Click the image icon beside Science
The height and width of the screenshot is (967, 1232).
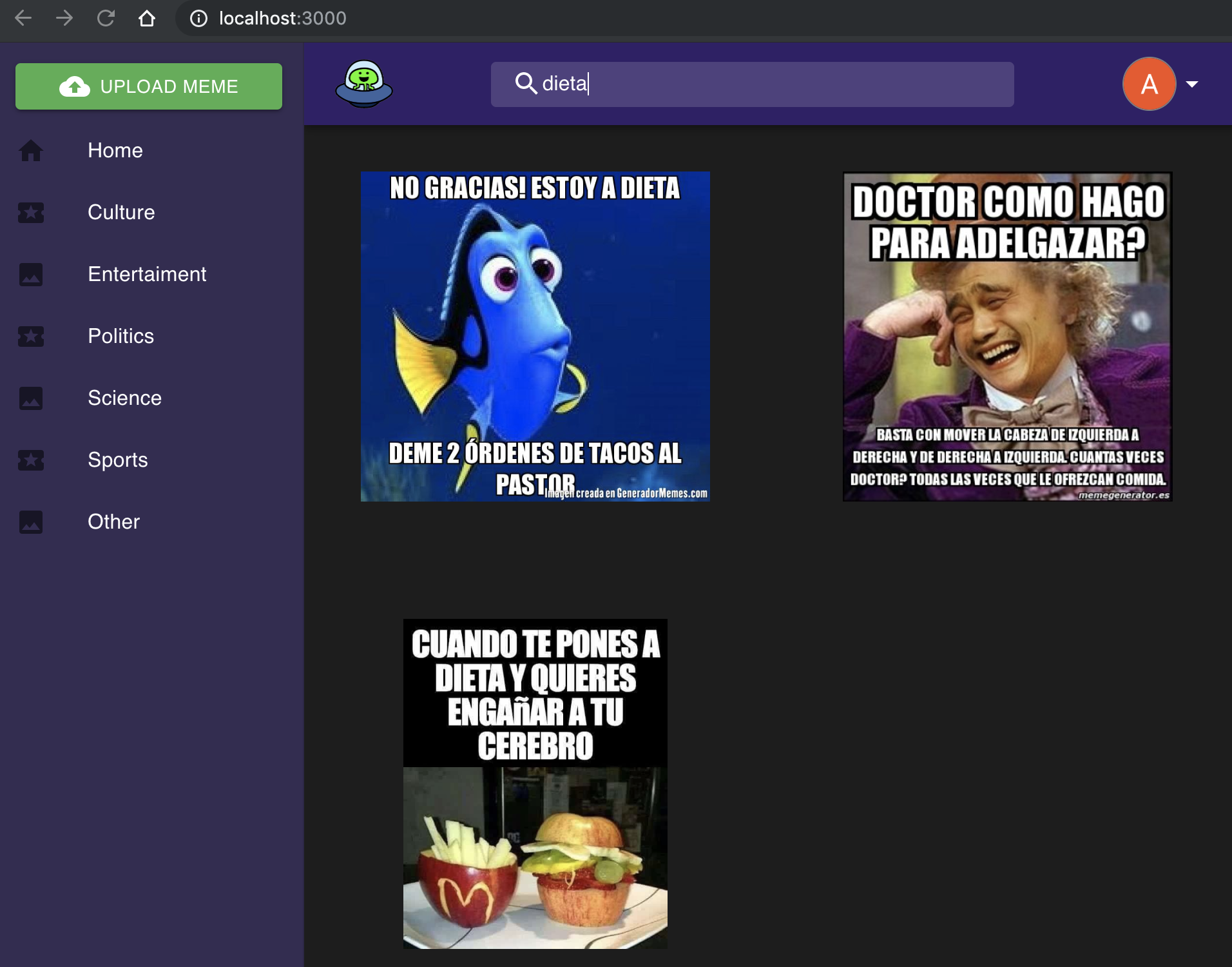click(31, 398)
